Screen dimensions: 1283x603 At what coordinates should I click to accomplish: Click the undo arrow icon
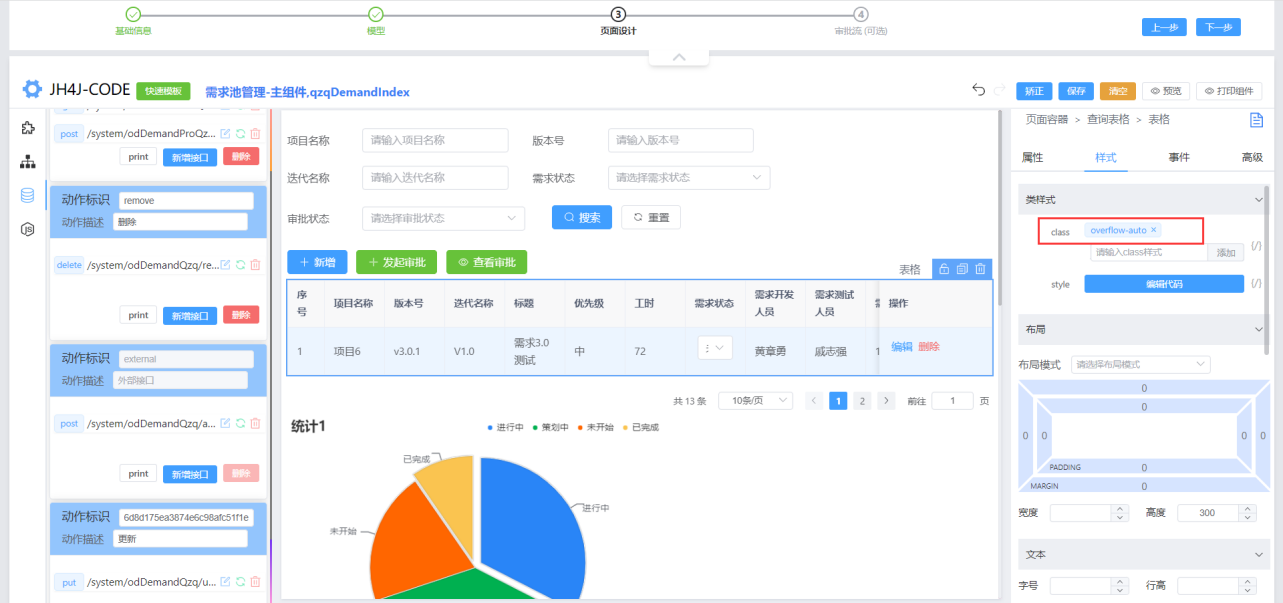(x=979, y=90)
